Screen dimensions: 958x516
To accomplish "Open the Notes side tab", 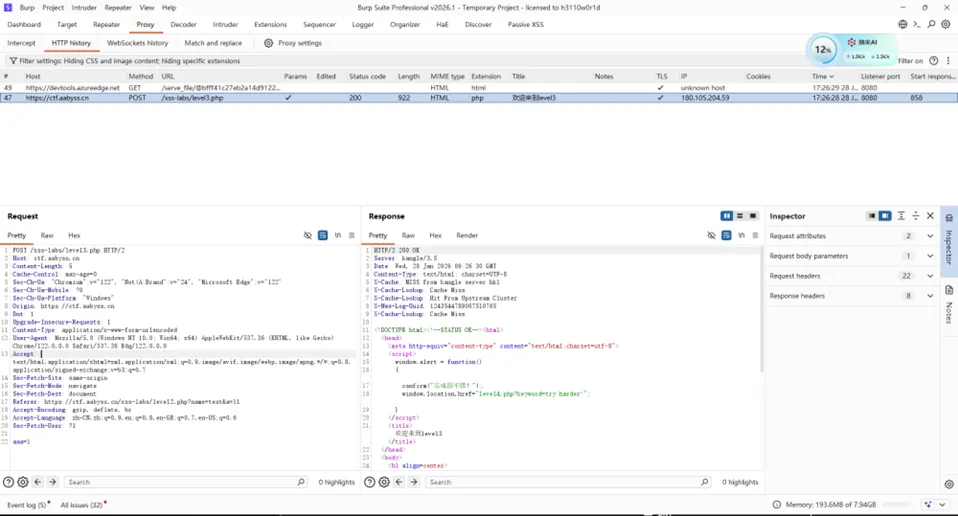I will (949, 304).
